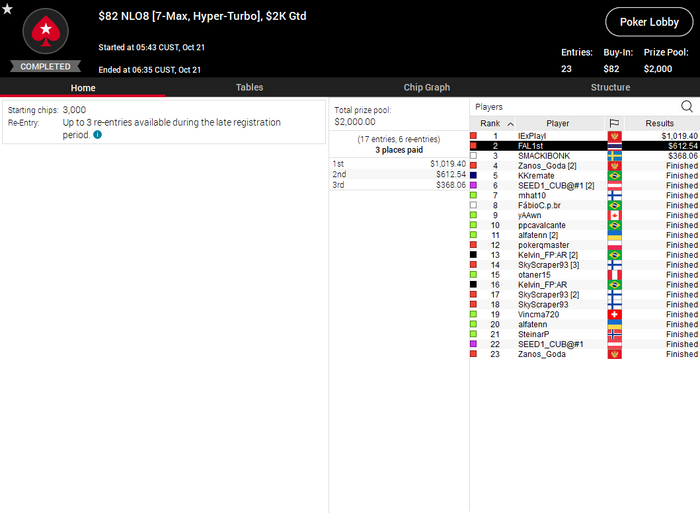Screen dimensions: 700x513
Task: Click yAAwn's Canada flag icon
Action: click(614, 215)
